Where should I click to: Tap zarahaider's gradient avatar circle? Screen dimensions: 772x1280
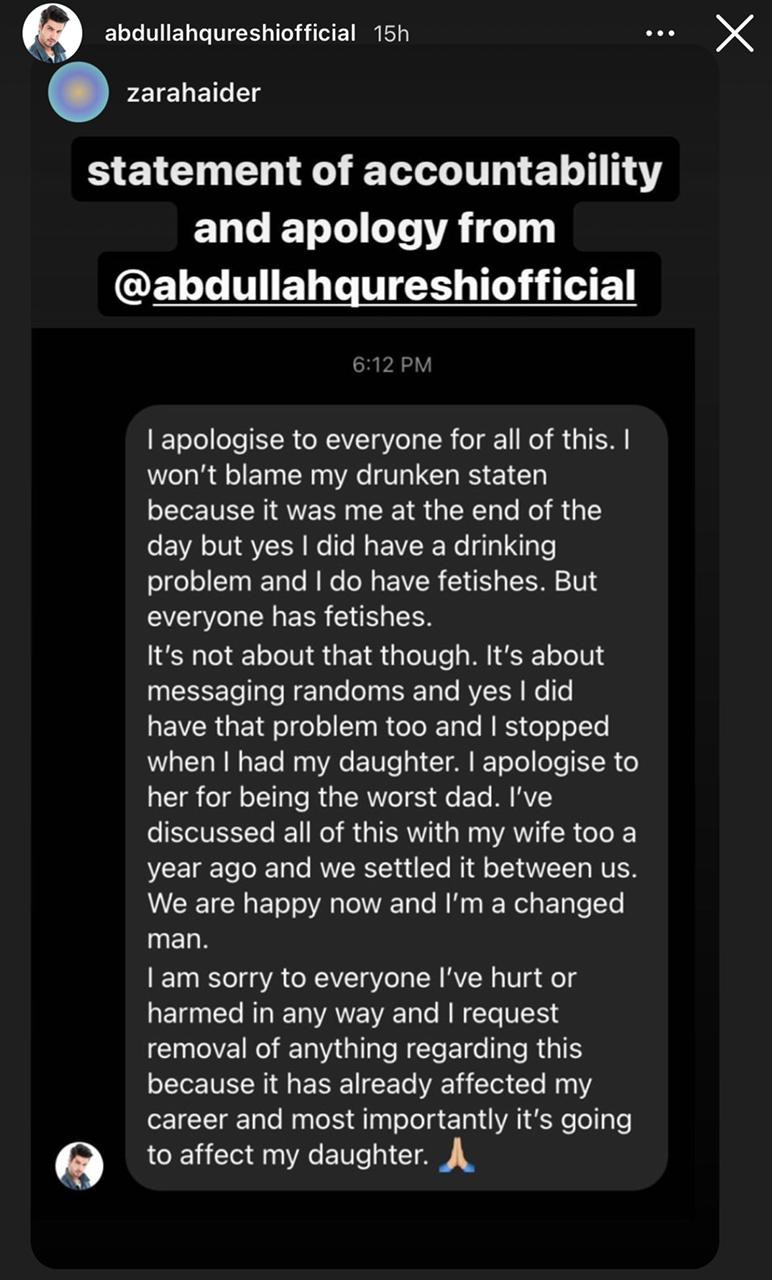point(79,92)
